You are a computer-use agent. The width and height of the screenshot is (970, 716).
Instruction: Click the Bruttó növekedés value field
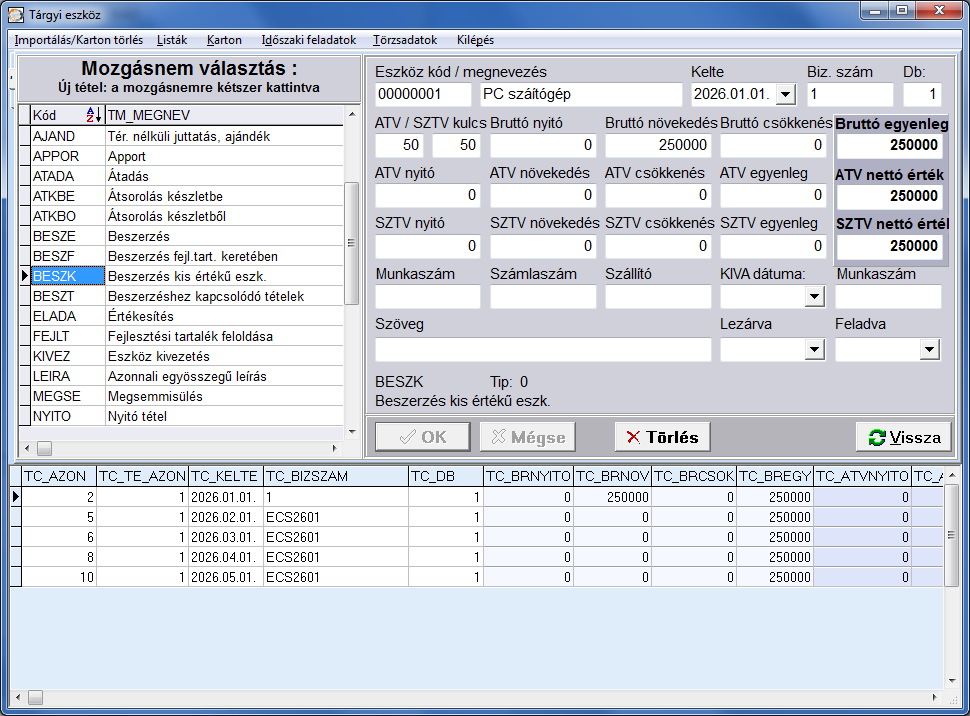(x=658, y=145)
